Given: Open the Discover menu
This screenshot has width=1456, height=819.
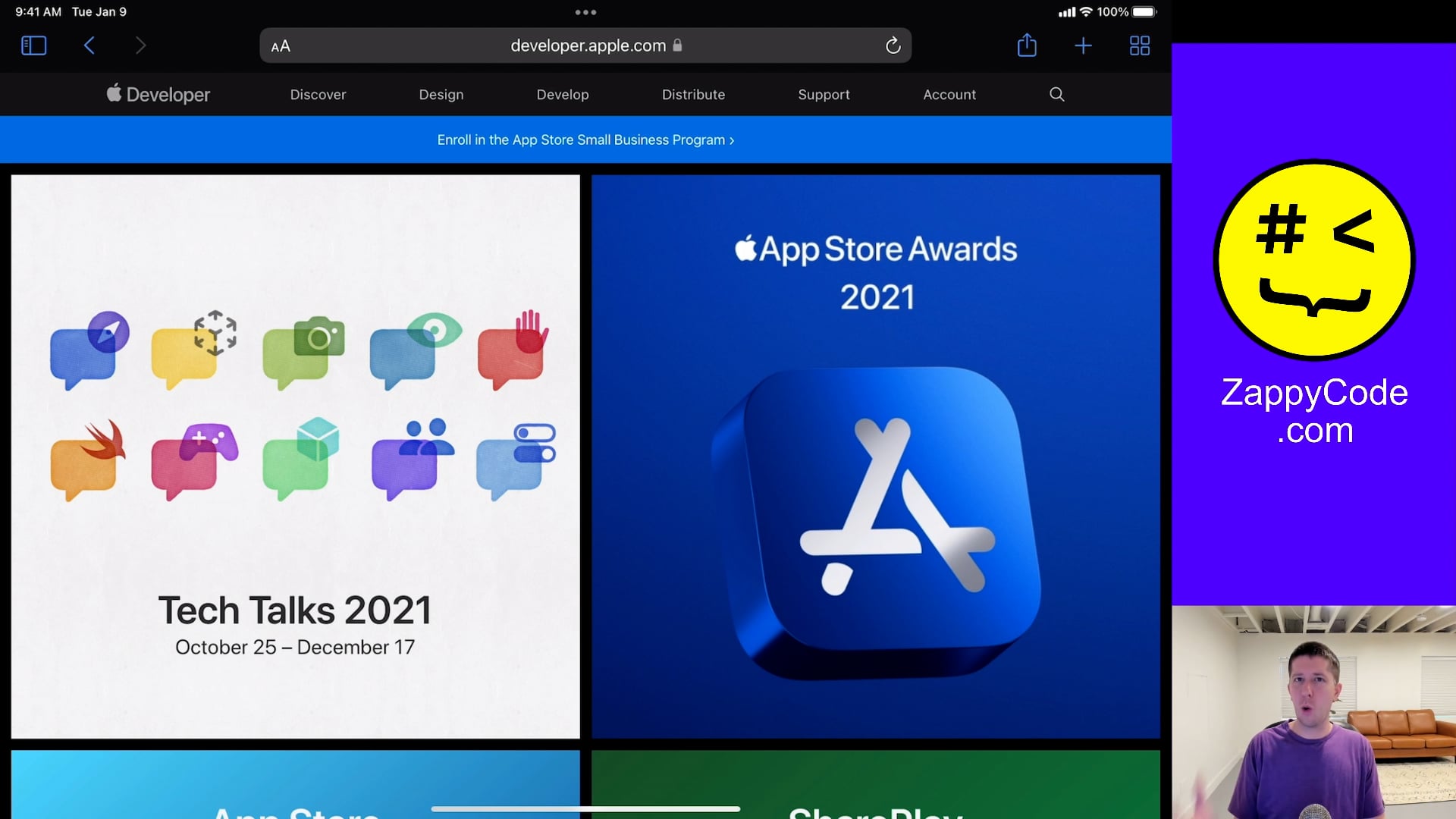Looking at the screenshot, I should 318,95.
